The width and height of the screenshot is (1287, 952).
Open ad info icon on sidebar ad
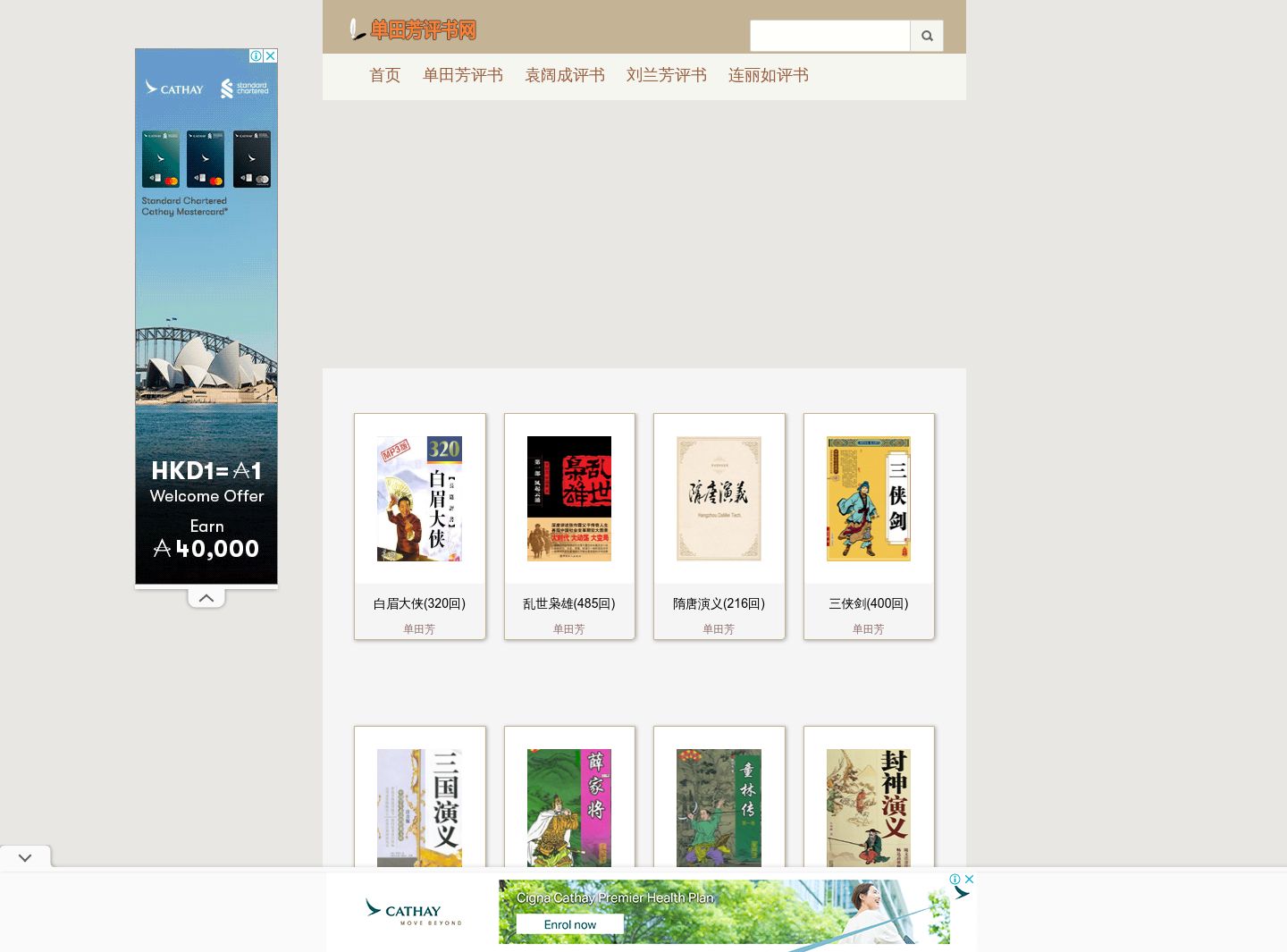pos(256,55)
